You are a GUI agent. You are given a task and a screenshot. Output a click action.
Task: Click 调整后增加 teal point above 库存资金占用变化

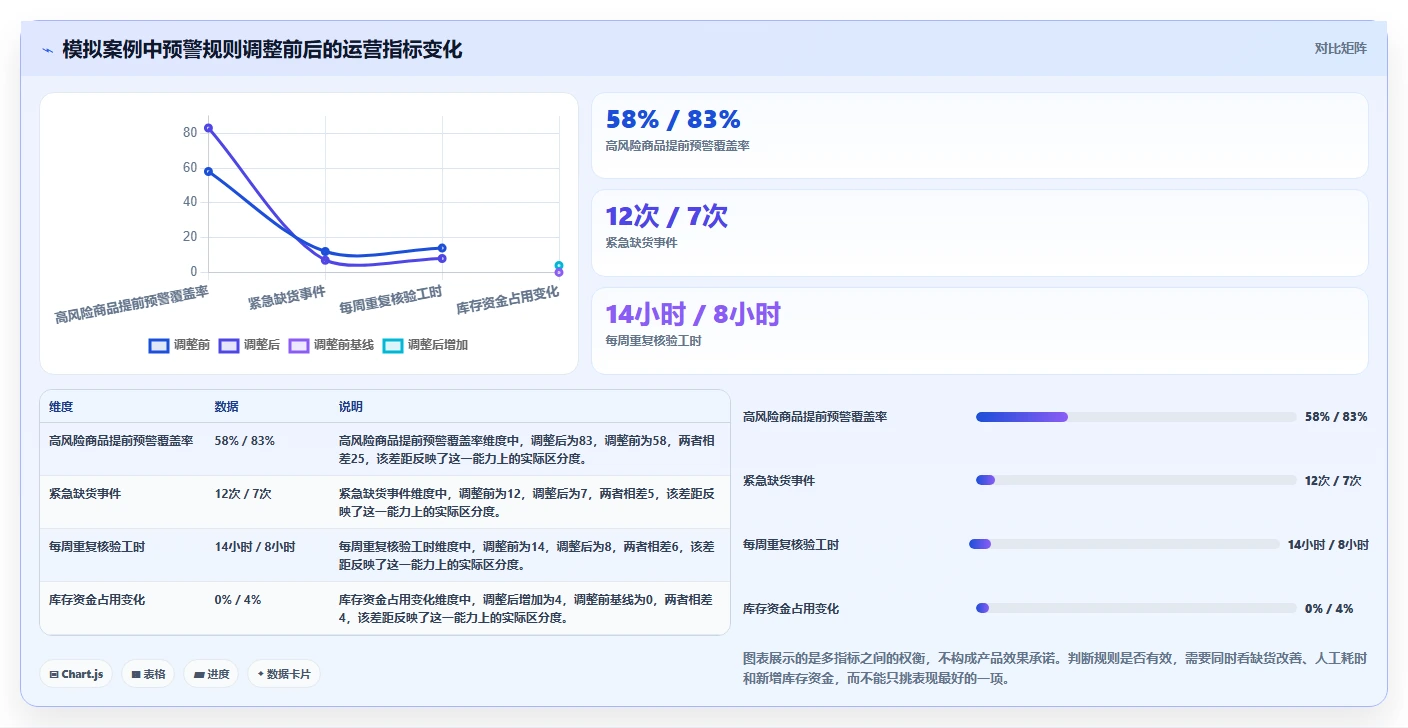pyautogui.click(x=559, y=265)
